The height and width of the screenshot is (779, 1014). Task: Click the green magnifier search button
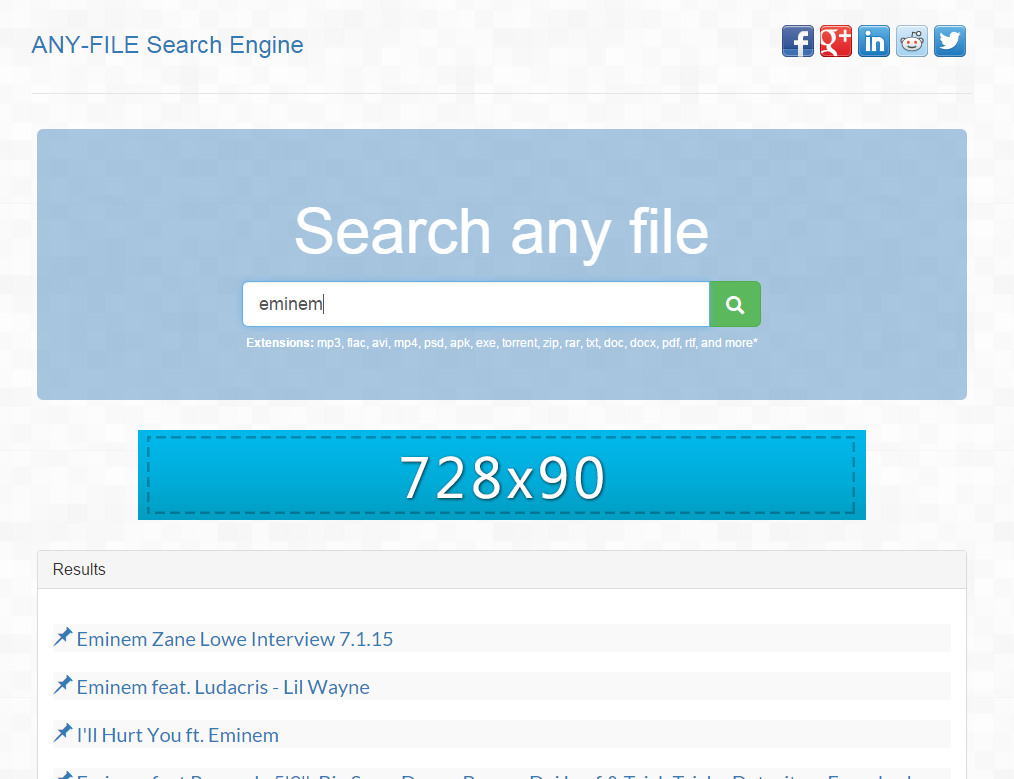(735, 304)
